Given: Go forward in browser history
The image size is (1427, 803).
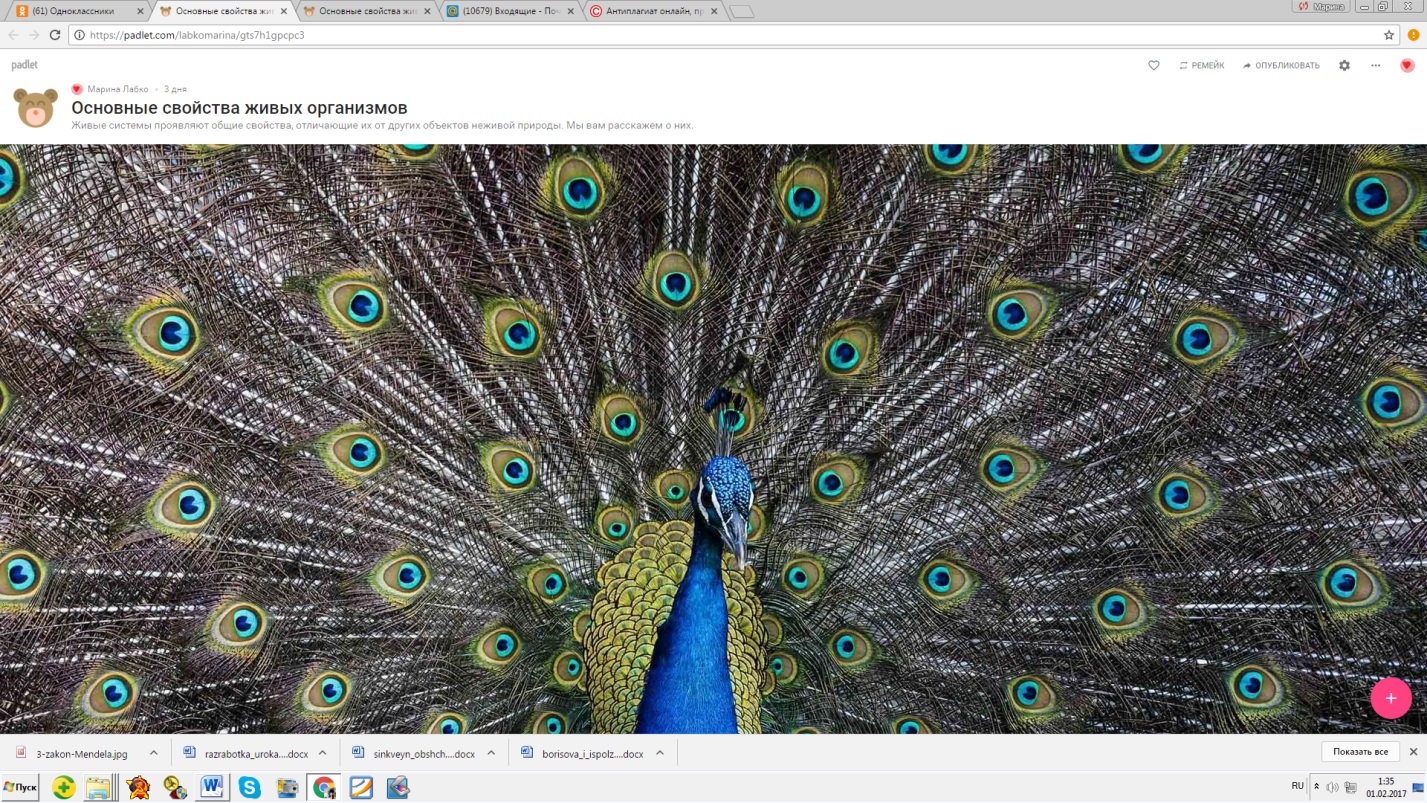Looking at the screenshot, I should (34, 35).
